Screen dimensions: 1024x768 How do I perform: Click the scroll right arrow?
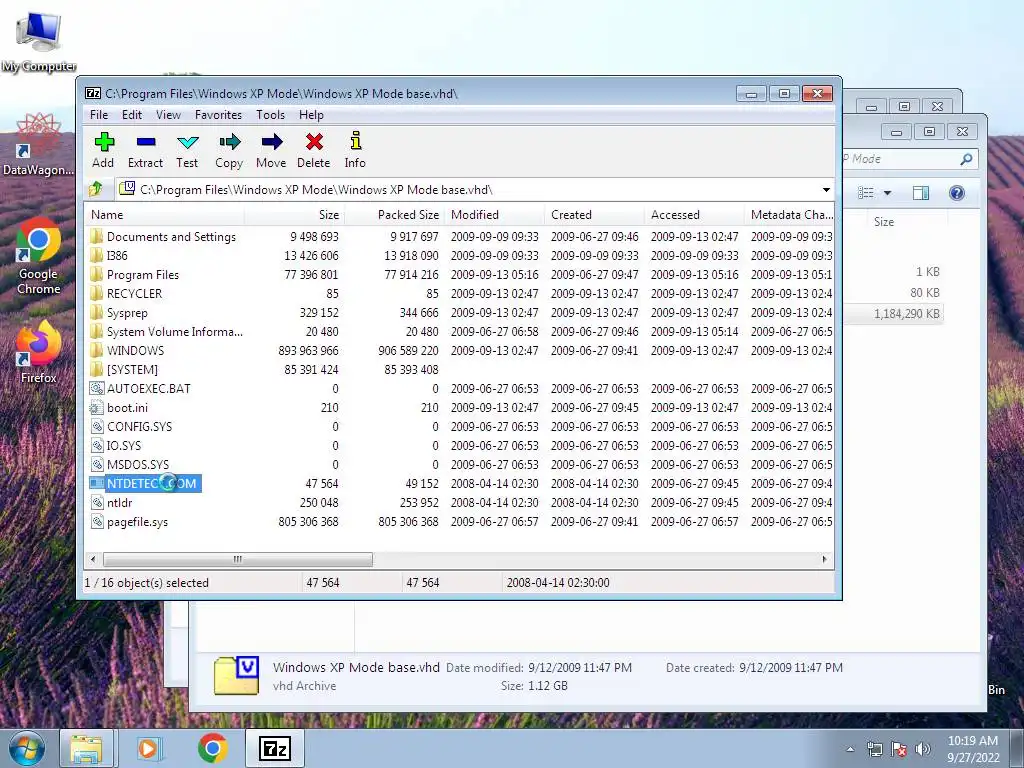point(825,560)
